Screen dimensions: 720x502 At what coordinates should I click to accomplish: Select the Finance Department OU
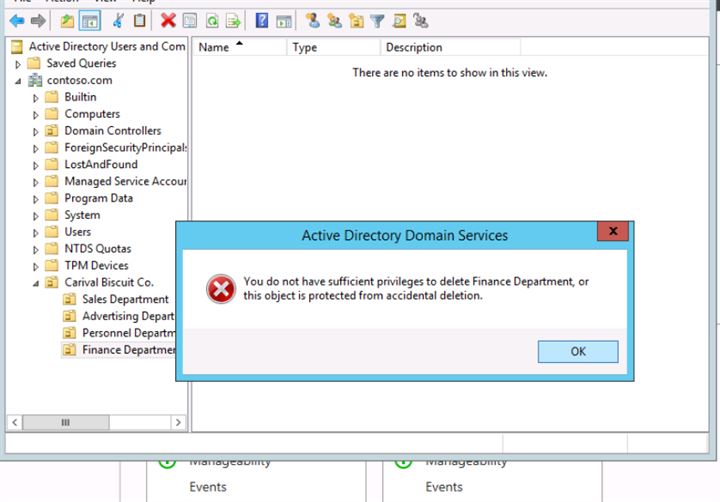(129, 350)
